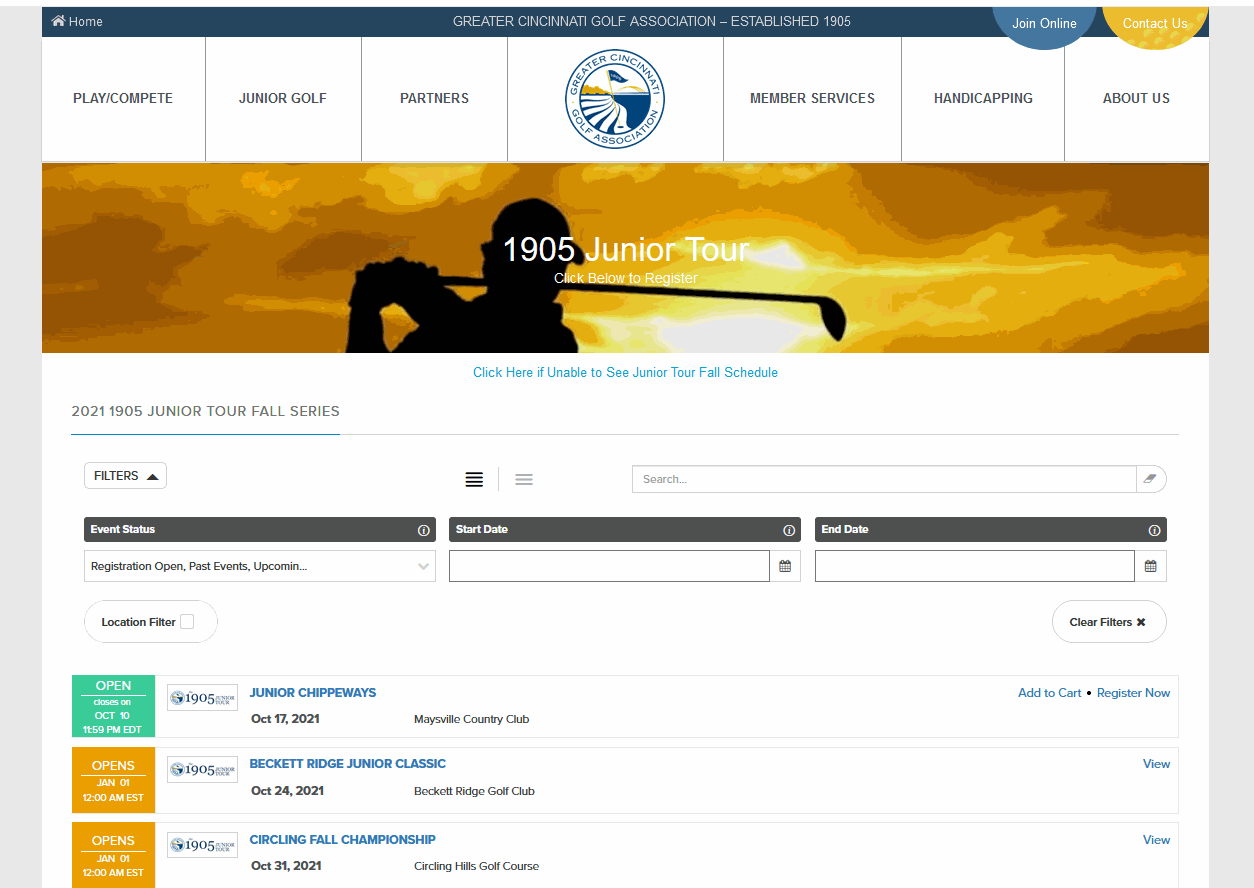This screenshot has height=888, width=1254.
Task: Click Contact Us button
Action: pyautogui.click(x=1155, y=23)
